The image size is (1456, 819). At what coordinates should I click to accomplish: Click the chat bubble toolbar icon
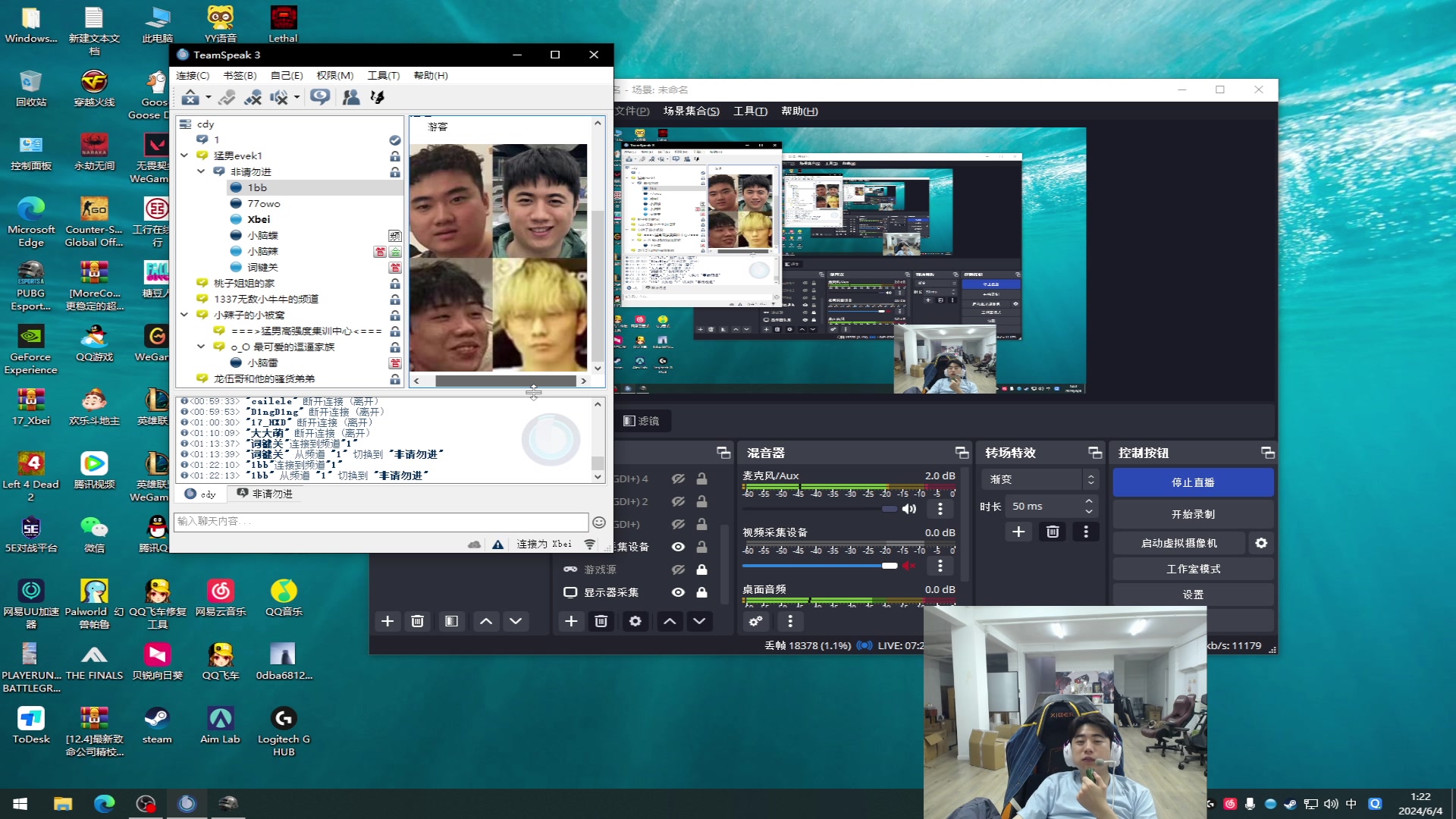coord(320,97)
